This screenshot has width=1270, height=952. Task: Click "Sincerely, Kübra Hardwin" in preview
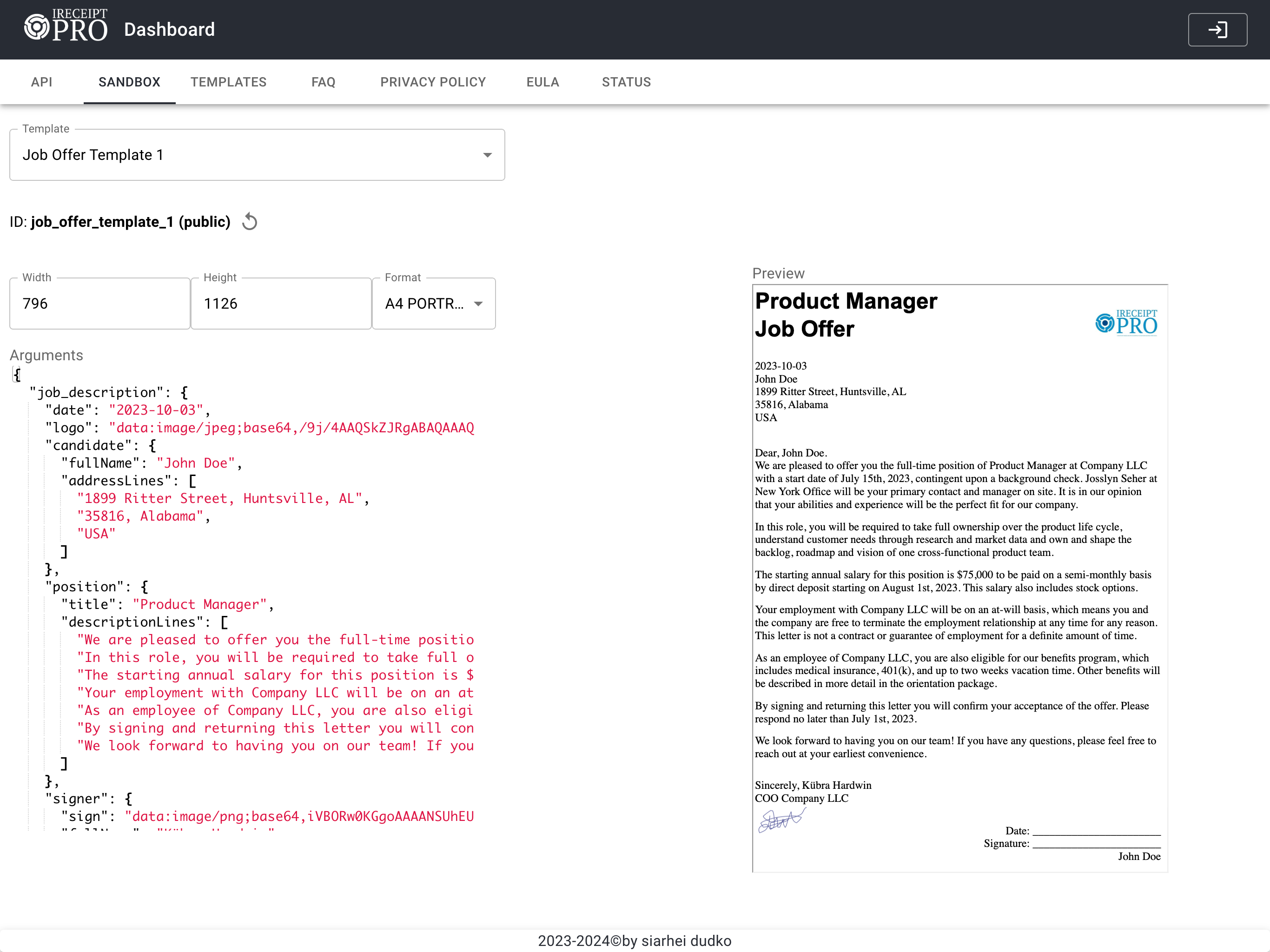coord(813,785)
